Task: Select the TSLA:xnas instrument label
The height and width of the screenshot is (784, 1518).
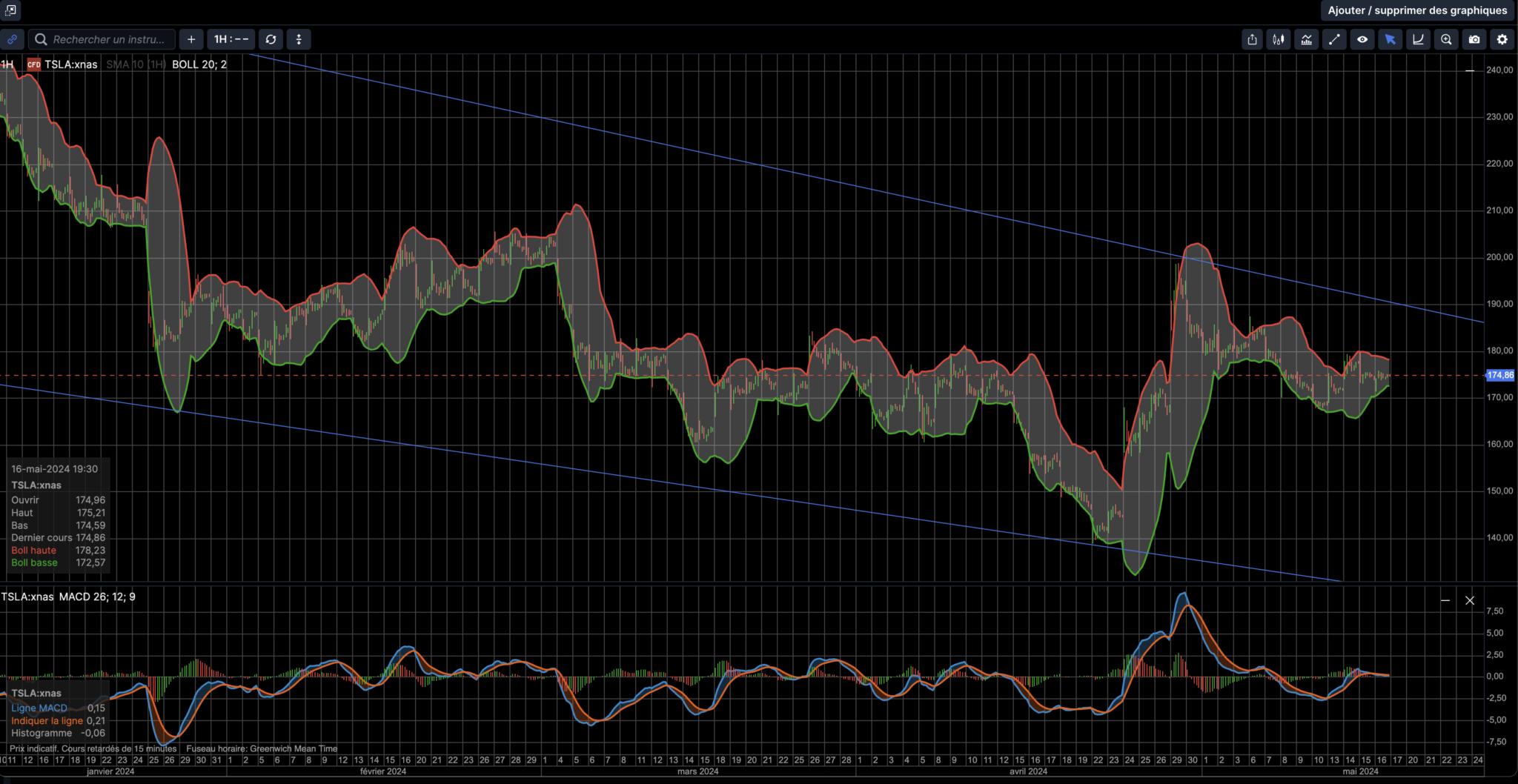Action: point(71,64)
